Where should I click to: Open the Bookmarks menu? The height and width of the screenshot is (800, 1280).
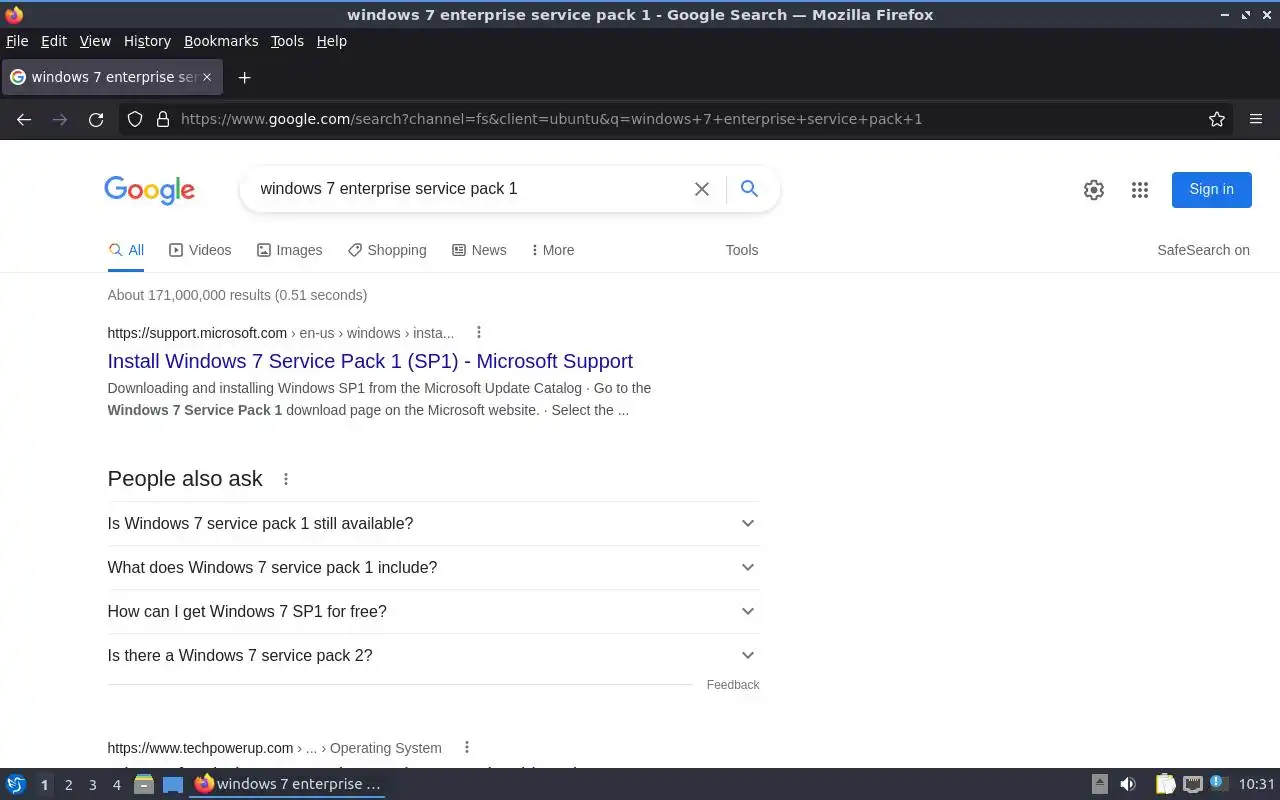tap(221, 41)
